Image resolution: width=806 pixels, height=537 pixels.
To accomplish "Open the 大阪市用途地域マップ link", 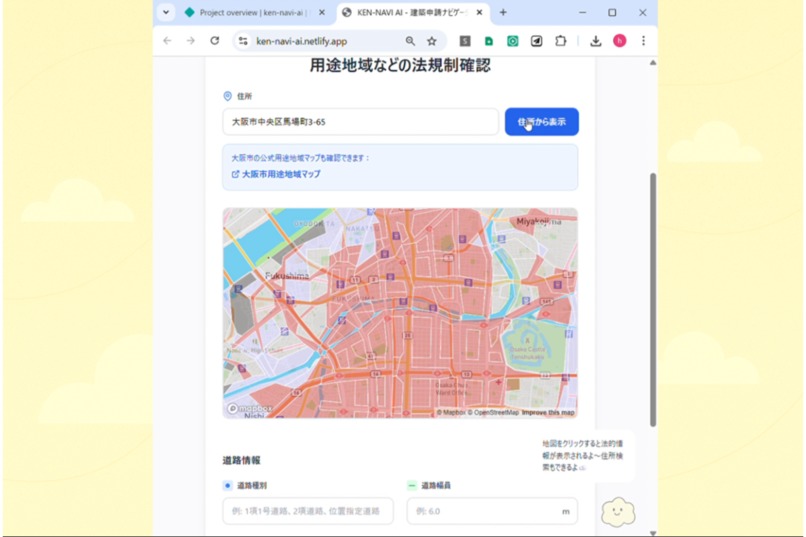I will (276, 174).
